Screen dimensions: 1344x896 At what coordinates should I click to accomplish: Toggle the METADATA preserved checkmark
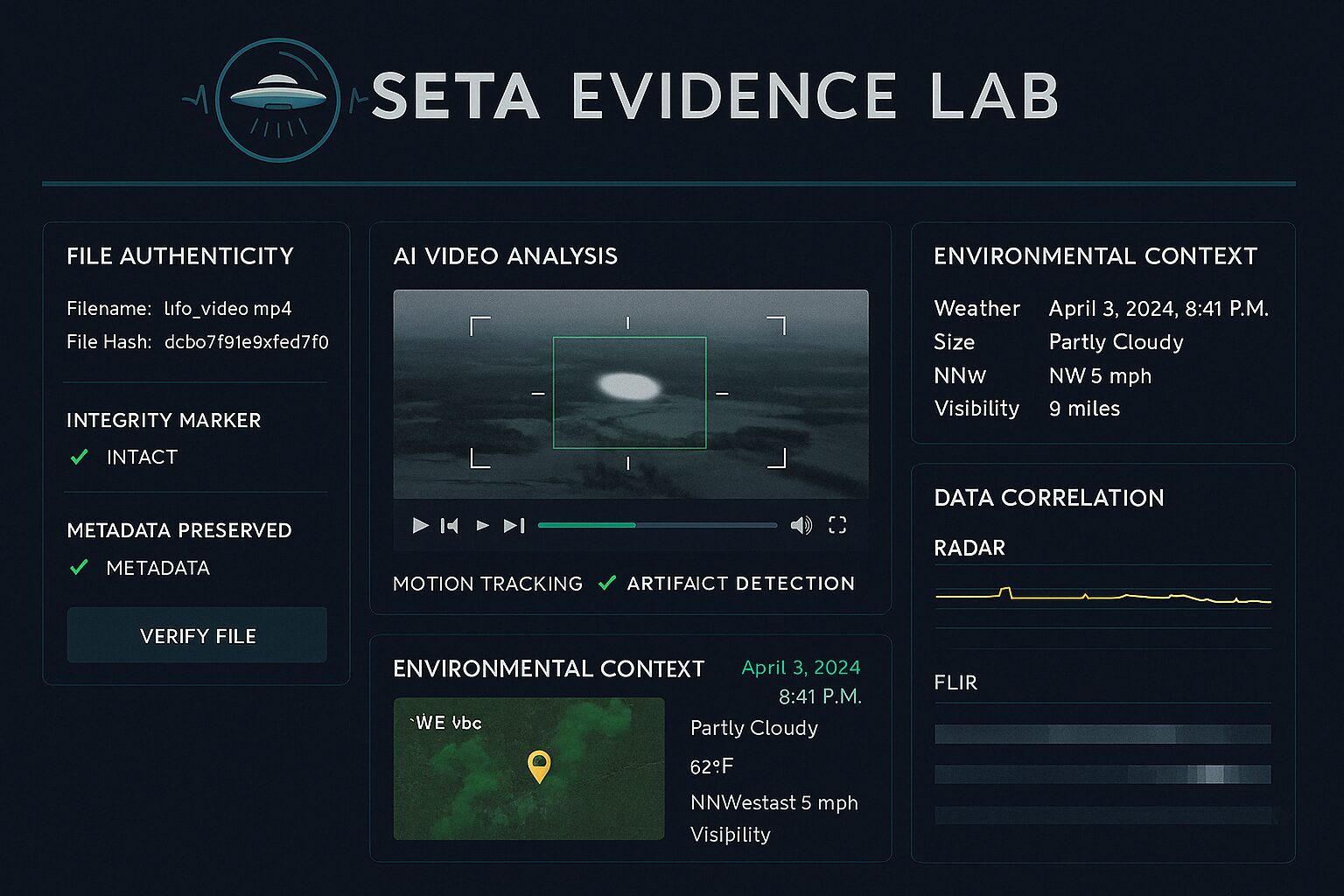(x=80, y=568)
